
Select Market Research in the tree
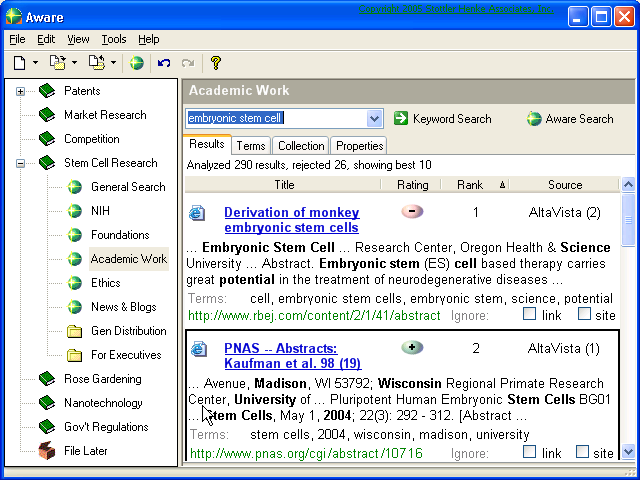105,115
